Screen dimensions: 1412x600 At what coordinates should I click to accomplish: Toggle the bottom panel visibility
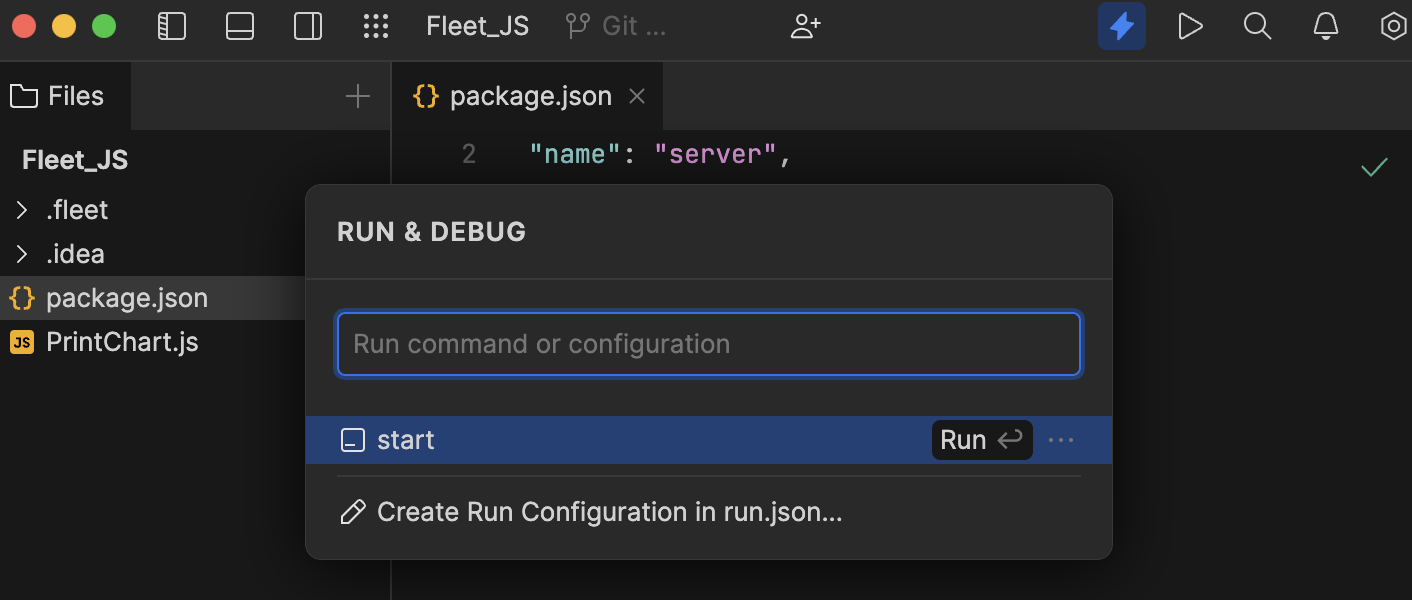tap(240, 26)
